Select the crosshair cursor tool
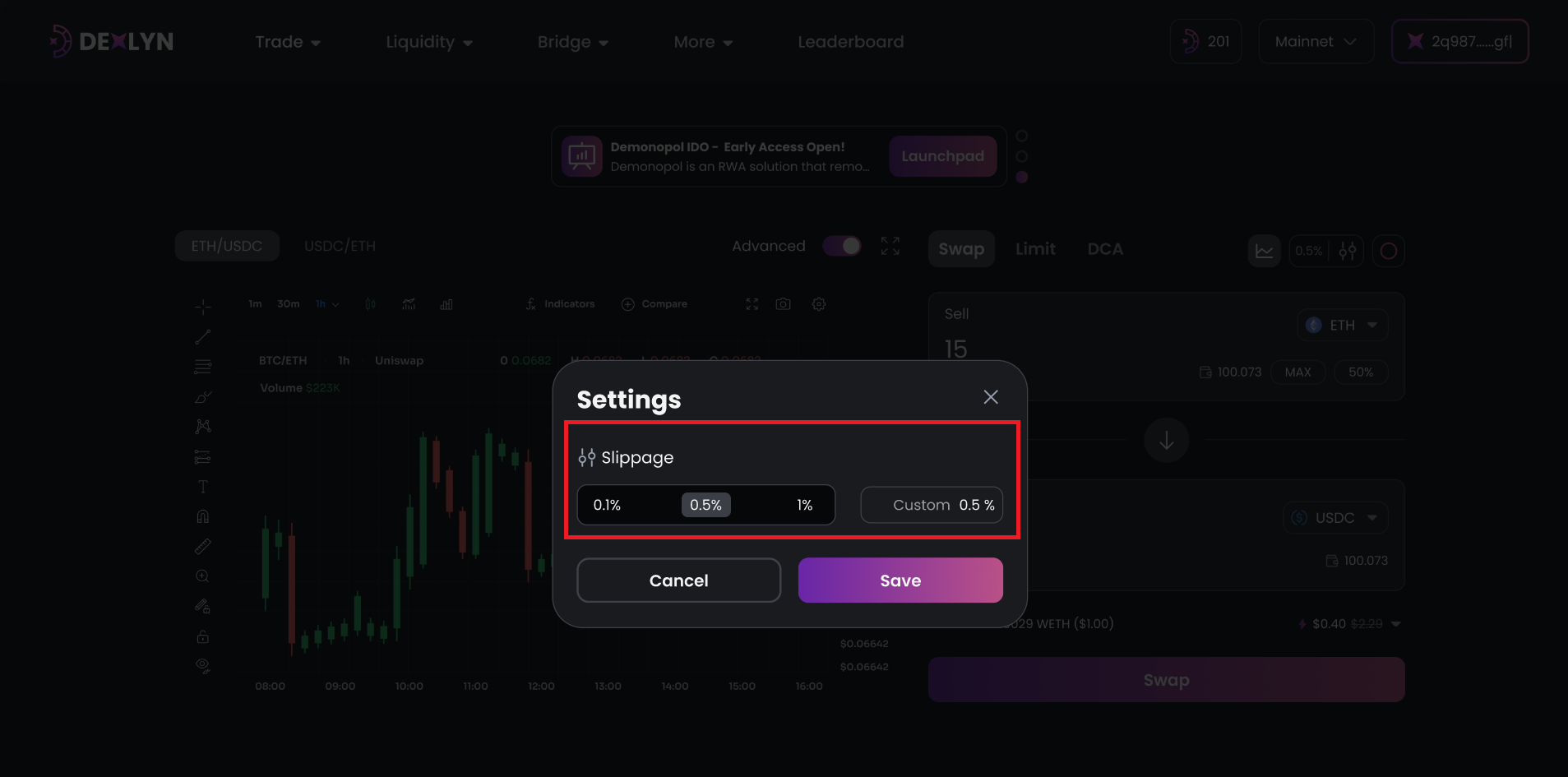 (203, 307)
